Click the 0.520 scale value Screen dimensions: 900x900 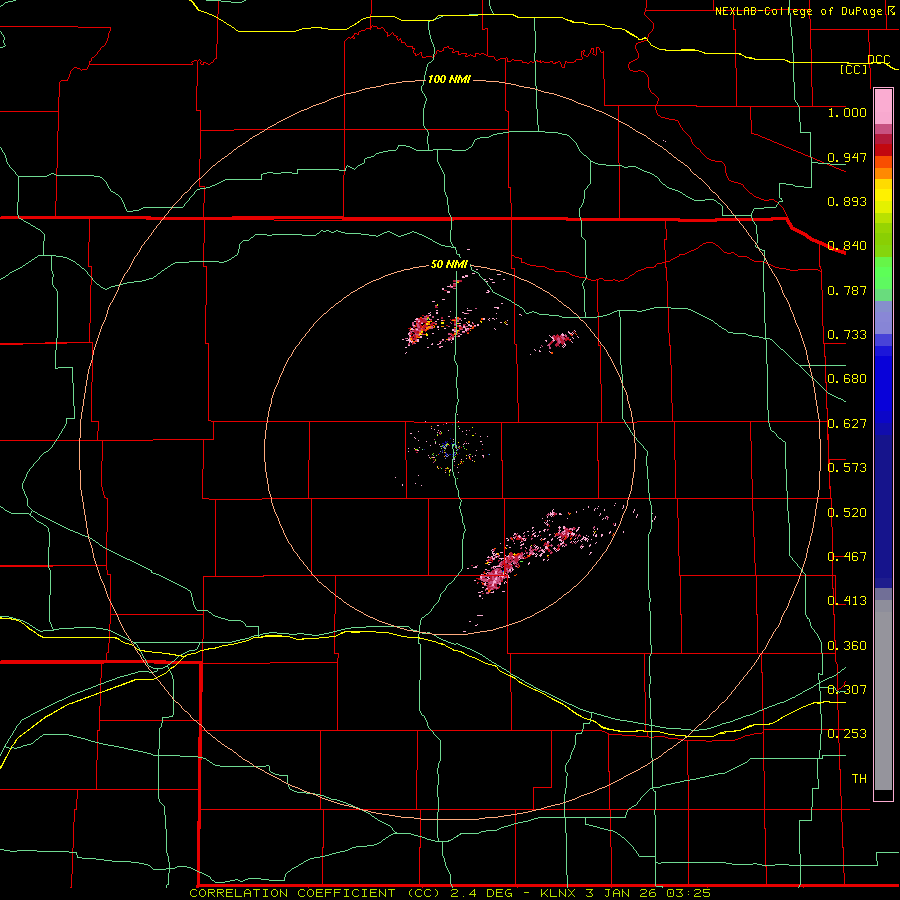847,513
